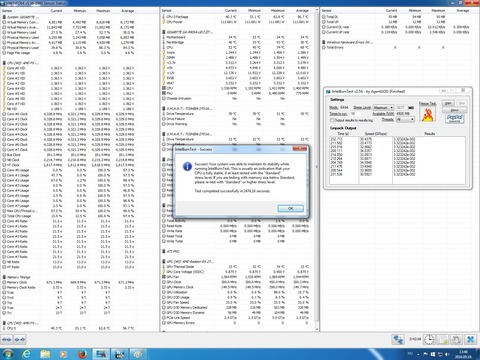Image resolution: width=480 pixels, height=360 pixels.
Task: Open Firefox from the taskbar
Action: (82, 354)
